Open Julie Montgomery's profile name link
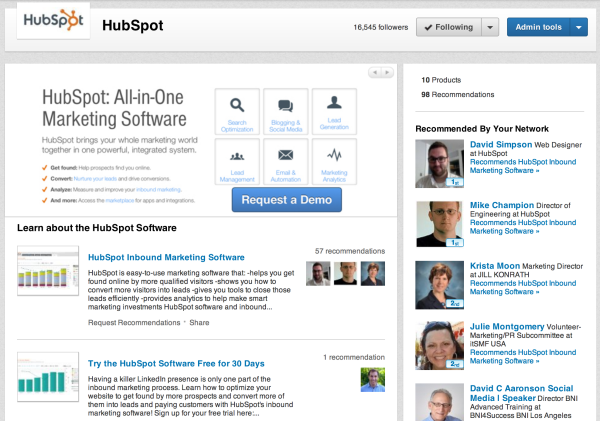600x421 pixels. (507, 326)
